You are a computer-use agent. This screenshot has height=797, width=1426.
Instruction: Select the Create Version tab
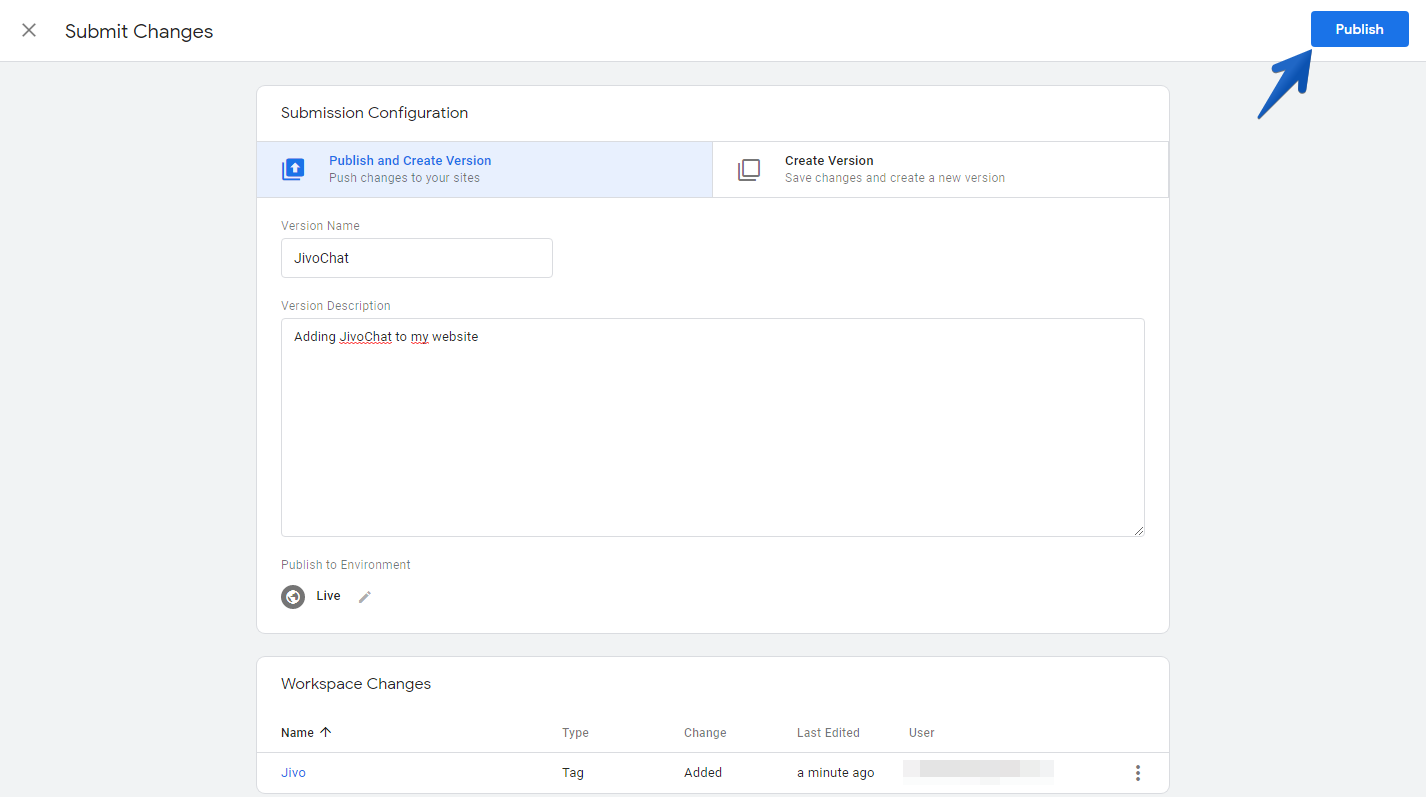(940, 169)
